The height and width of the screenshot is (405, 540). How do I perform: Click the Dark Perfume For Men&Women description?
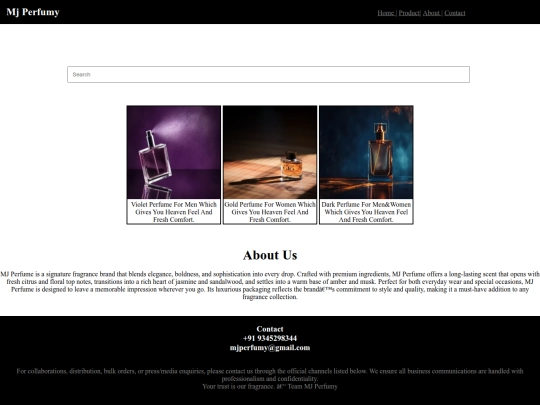point(366,212)
